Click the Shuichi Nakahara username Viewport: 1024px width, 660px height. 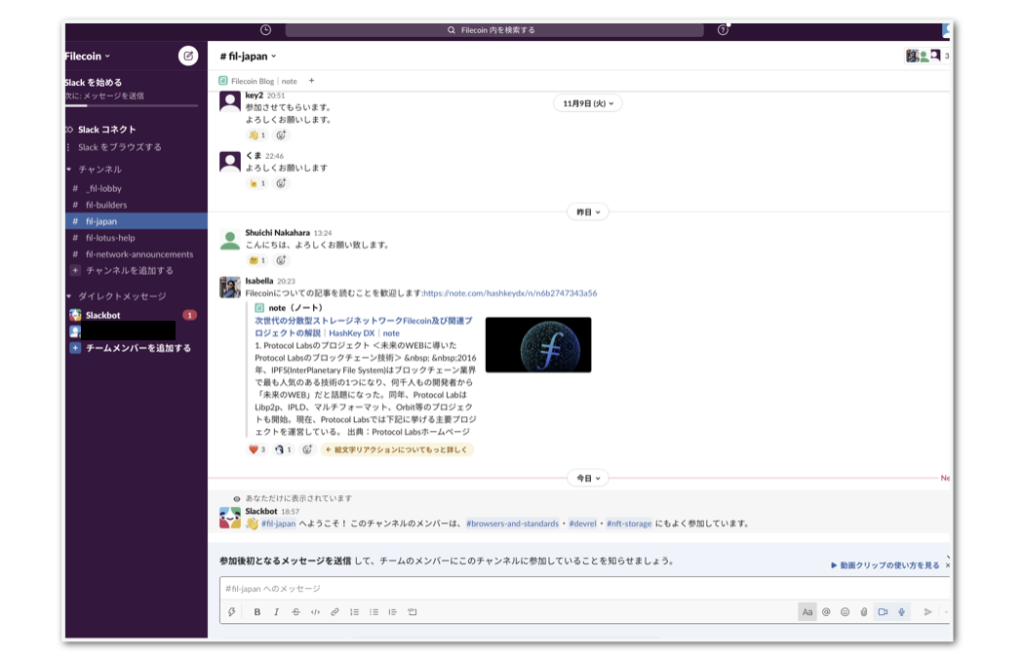click(x=278, y=232)
